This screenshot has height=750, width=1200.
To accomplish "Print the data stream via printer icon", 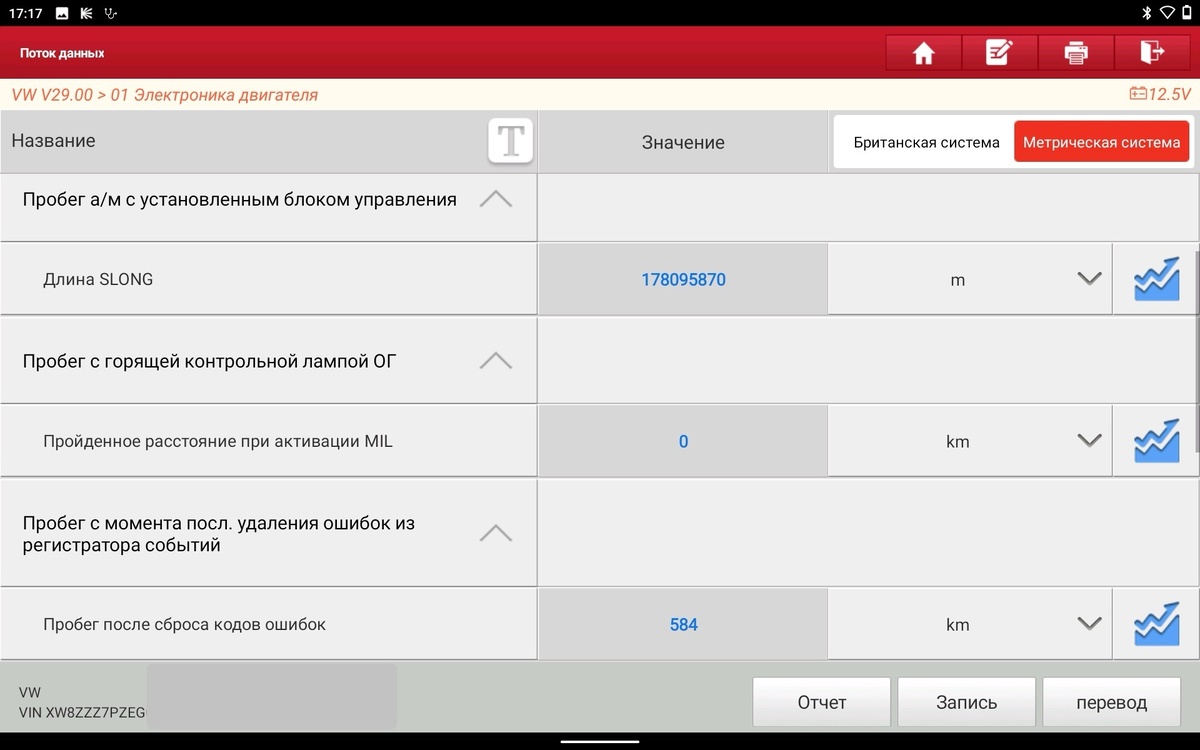I will [x=1076, y=53].
